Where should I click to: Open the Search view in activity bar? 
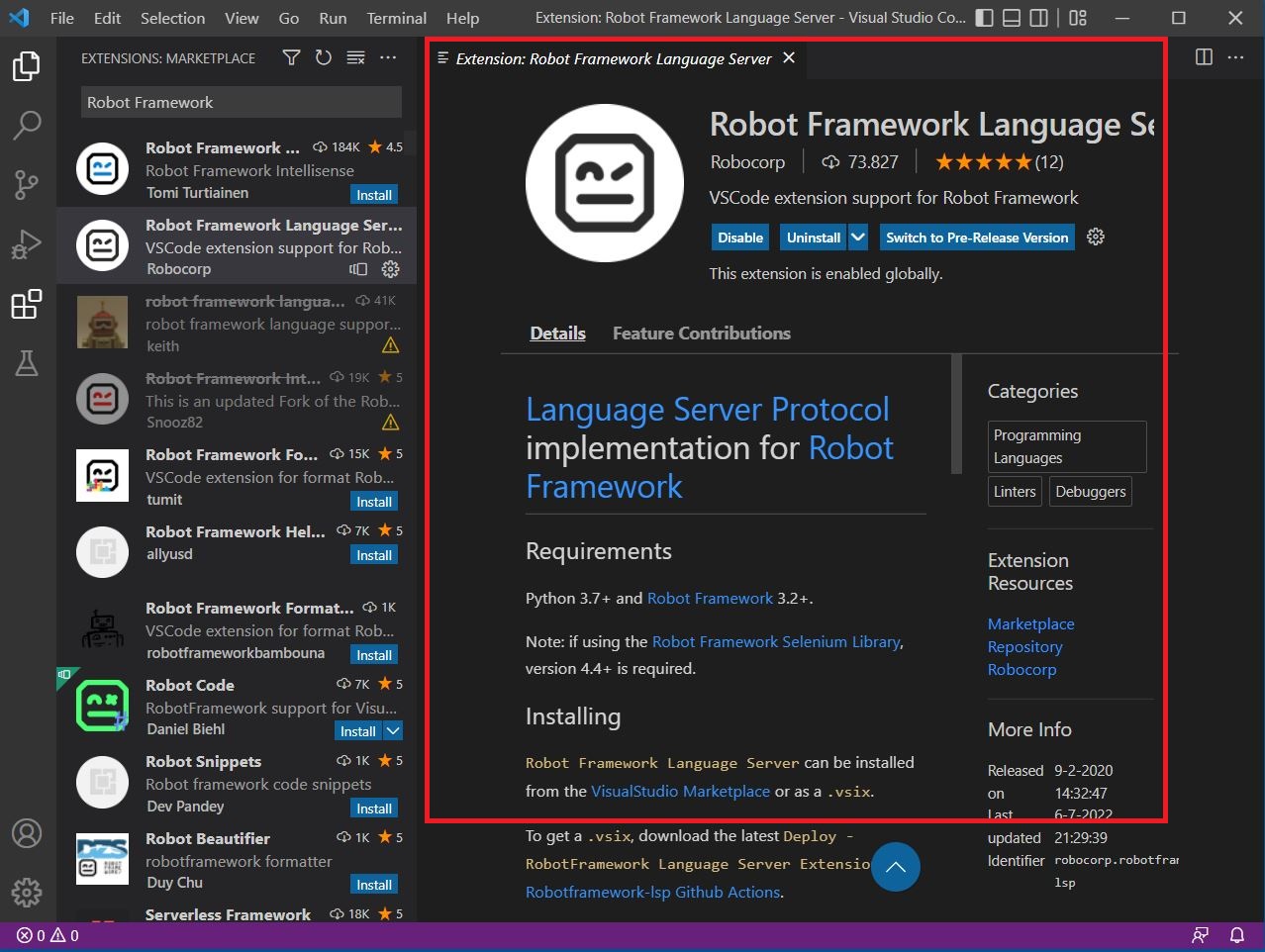(x=27, y=125)
